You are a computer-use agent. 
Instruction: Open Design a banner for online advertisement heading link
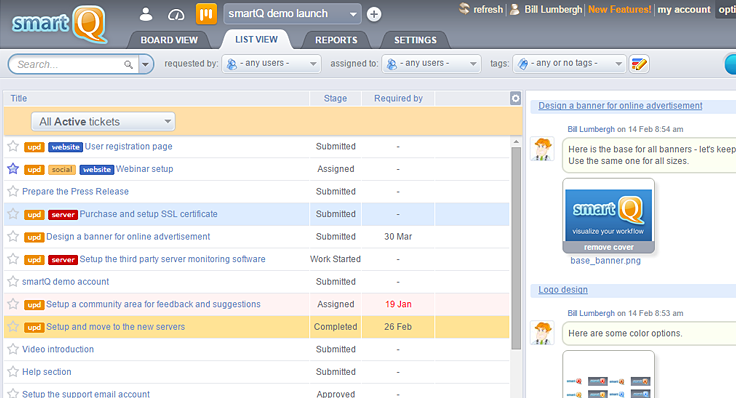(620, 106)
